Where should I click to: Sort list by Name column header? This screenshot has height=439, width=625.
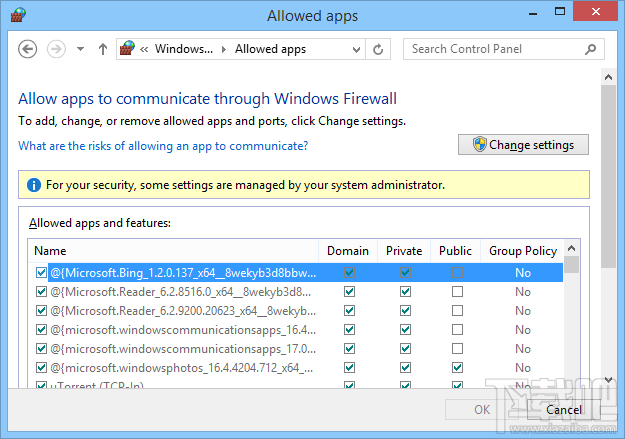point(173,251)
